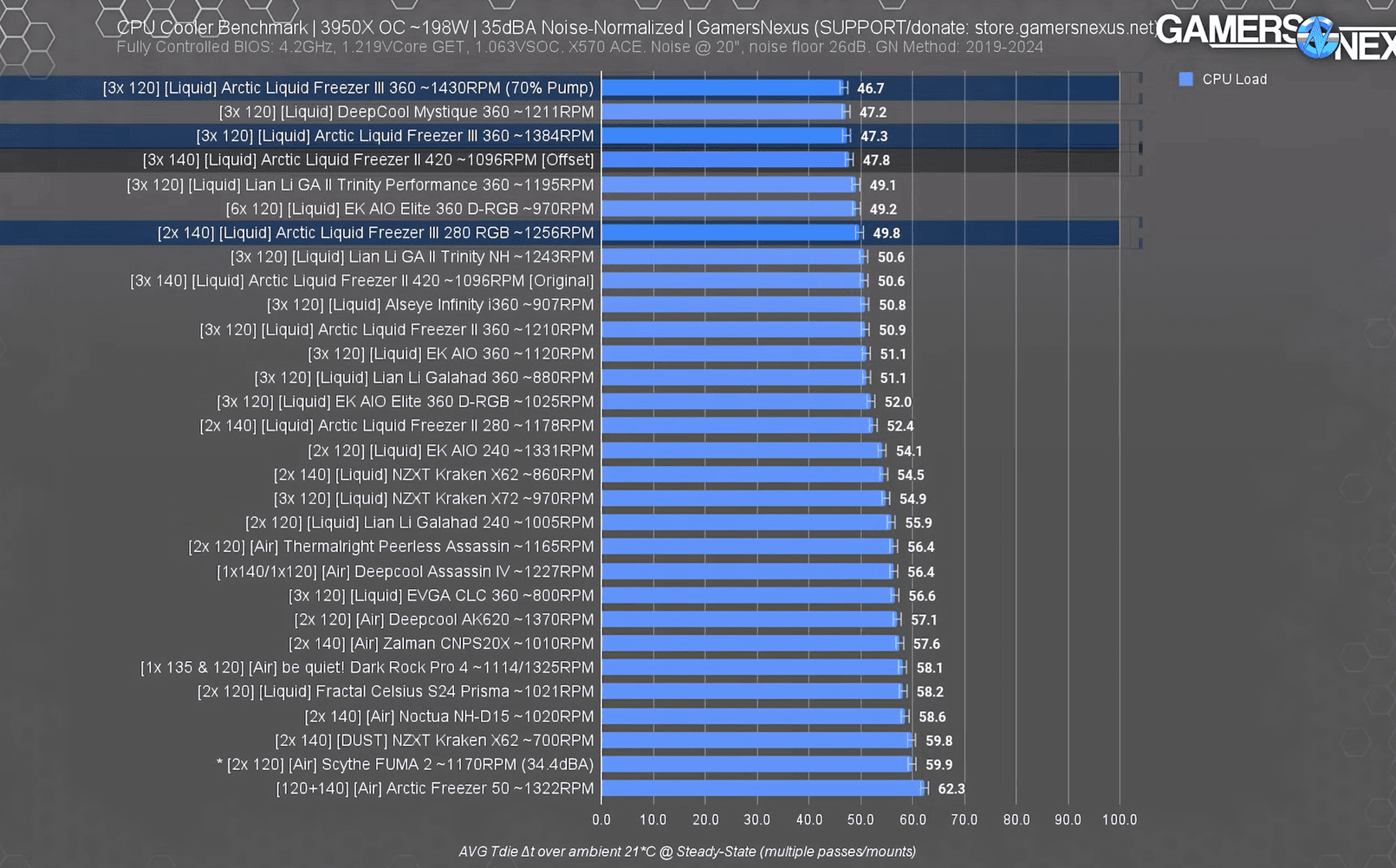Select the EK AIO 360 ~1120RPM label
Image resolution: width=1396 pixels, height=868 pixels.
point(451,354)
